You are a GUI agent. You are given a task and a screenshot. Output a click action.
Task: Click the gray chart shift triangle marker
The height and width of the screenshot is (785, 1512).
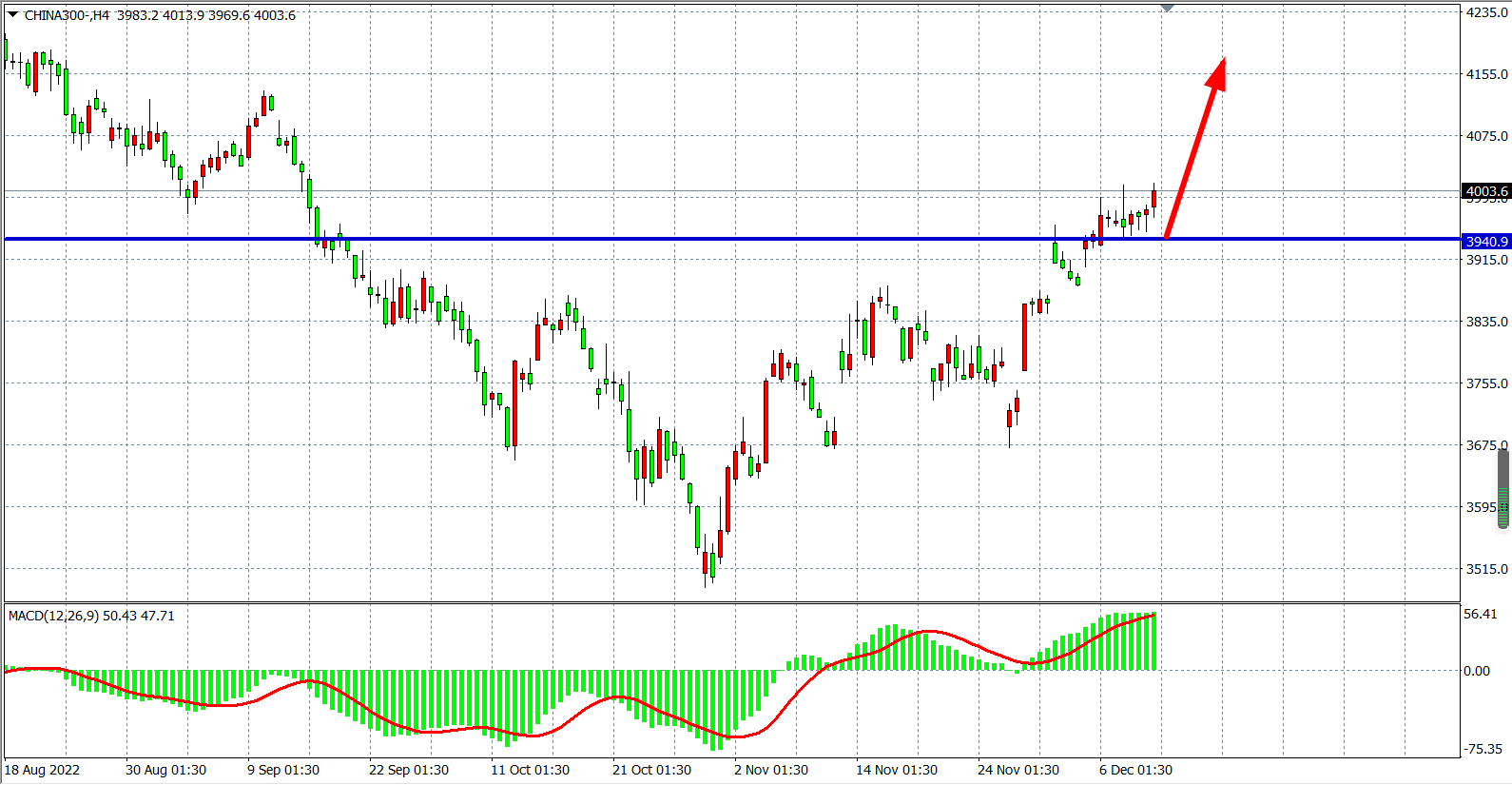1167,9
